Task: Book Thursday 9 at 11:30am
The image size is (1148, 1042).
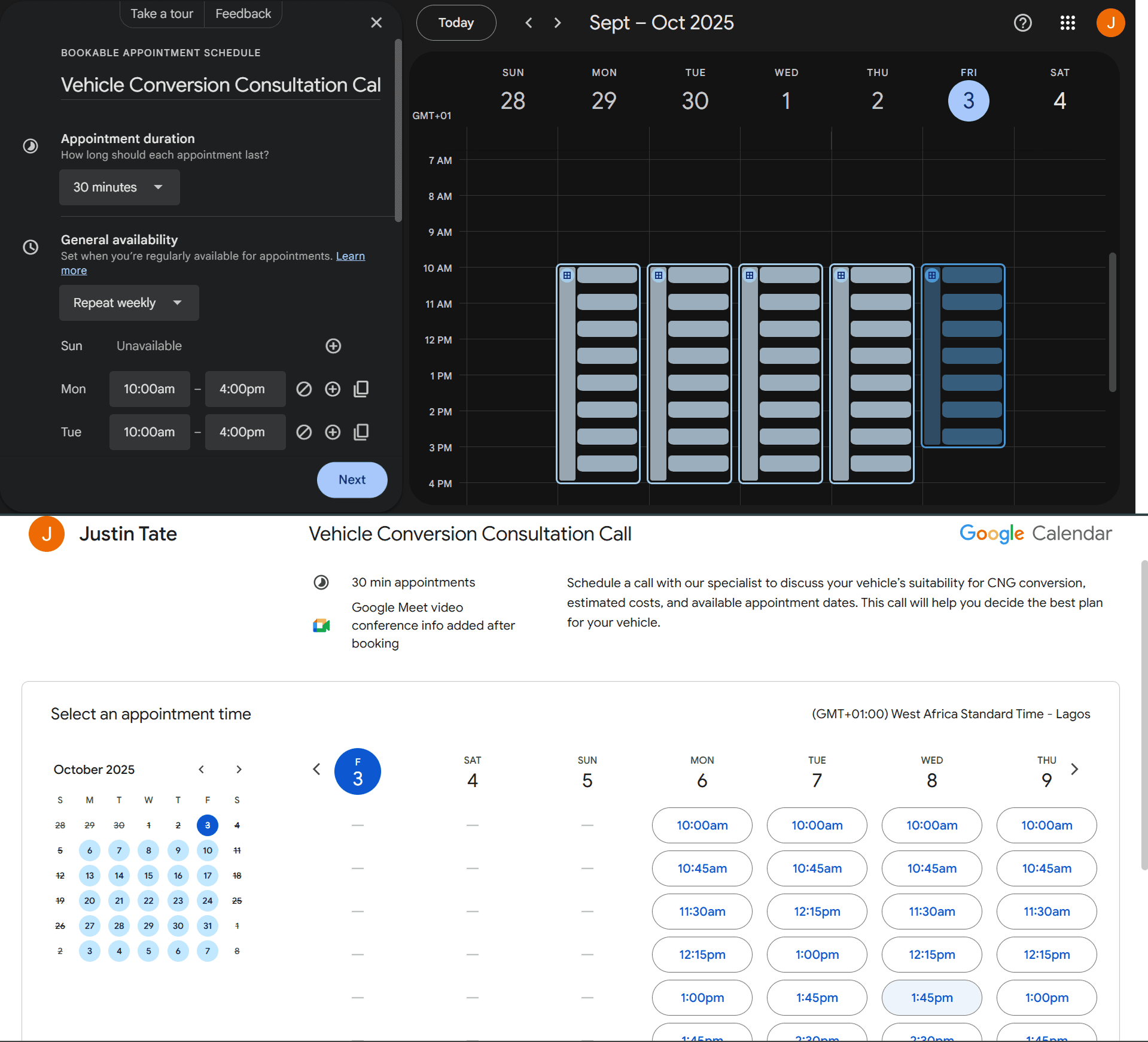Action: 1047,912
